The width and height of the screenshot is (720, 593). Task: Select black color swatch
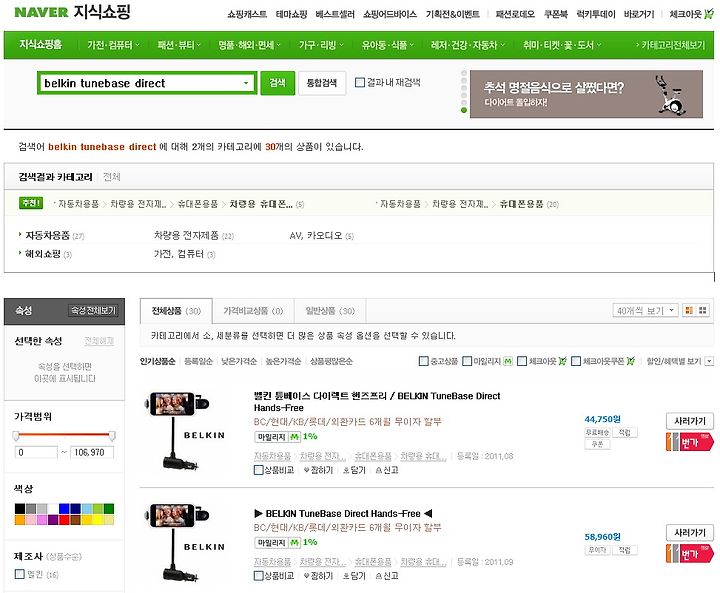click(20, 508)
